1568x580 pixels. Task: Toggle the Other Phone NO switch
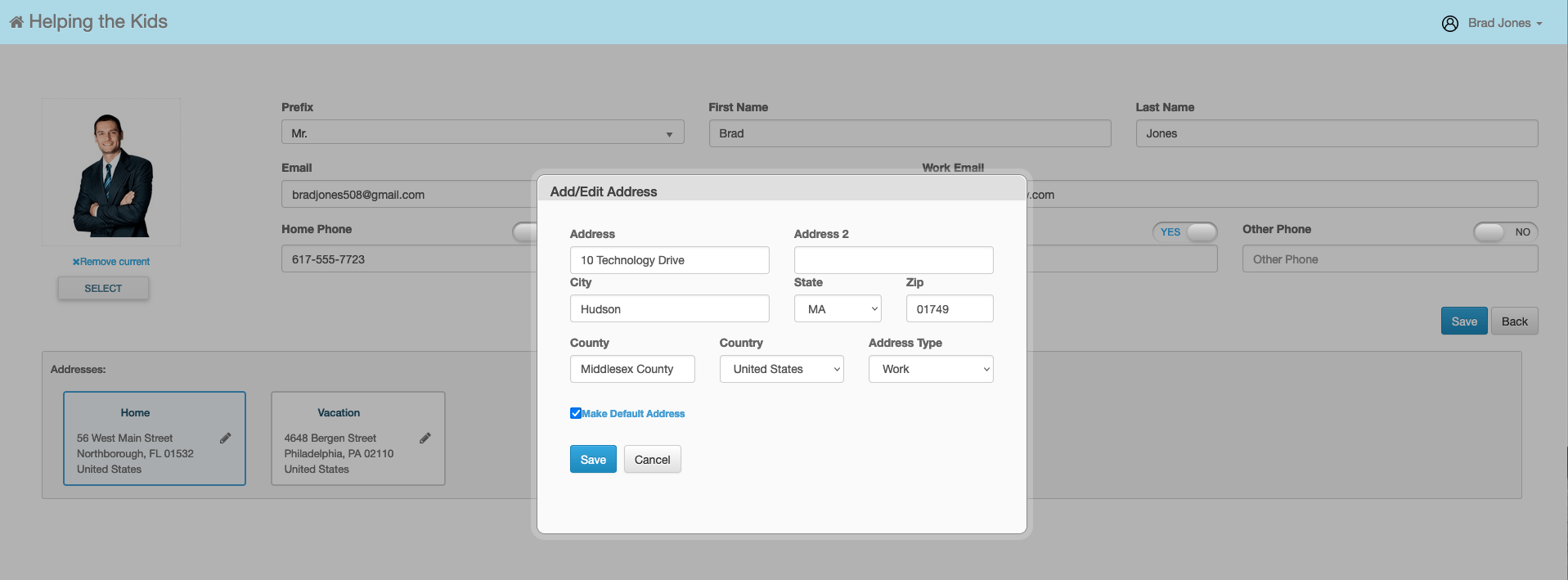point(1505,232)
